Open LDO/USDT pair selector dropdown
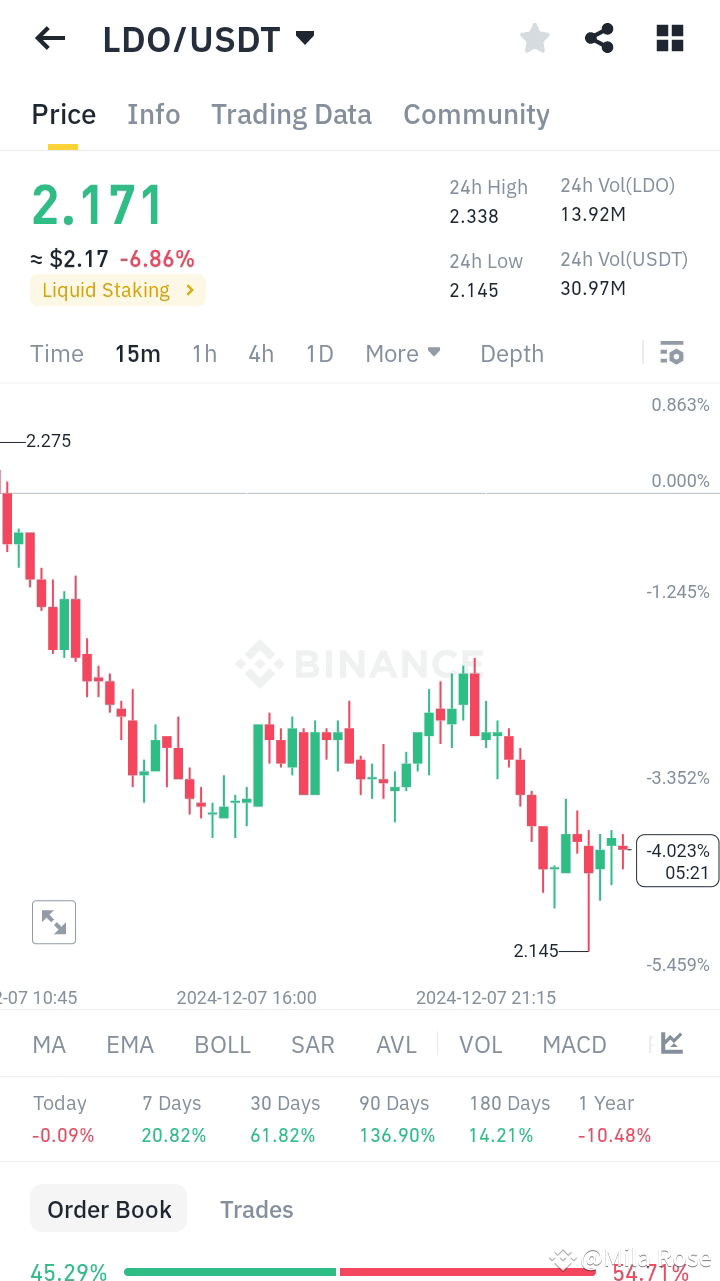Image resolution: width=720 pixels, height=1281 pixels. (305, 39)
